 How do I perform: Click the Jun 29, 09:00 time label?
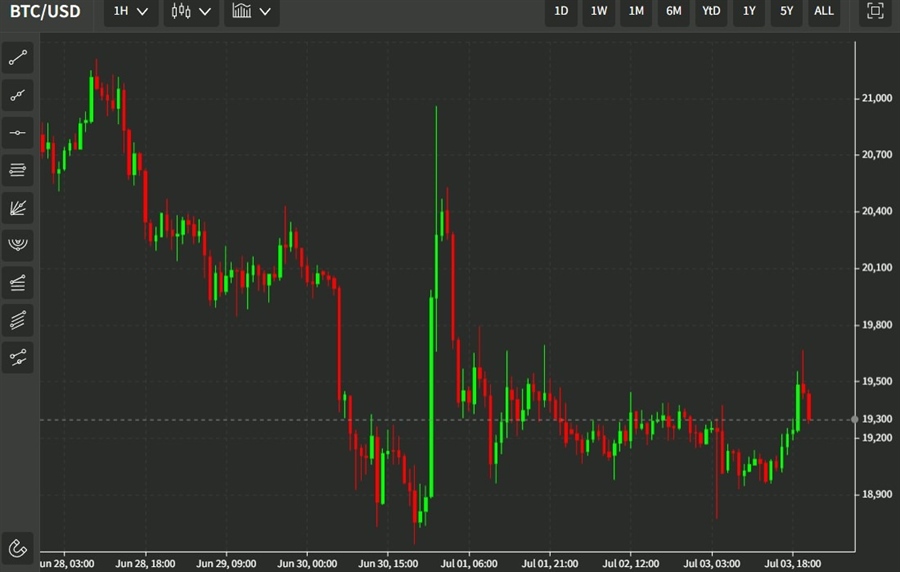(x=226, y=564)
